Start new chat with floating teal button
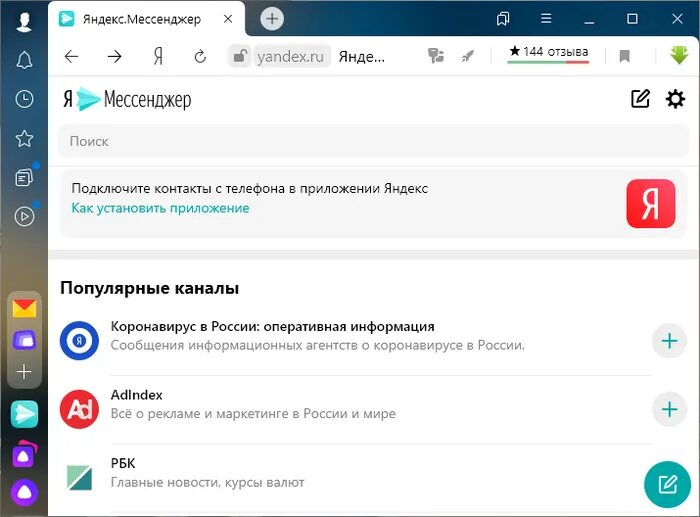The image size is (700, 517). coord(667,484)
